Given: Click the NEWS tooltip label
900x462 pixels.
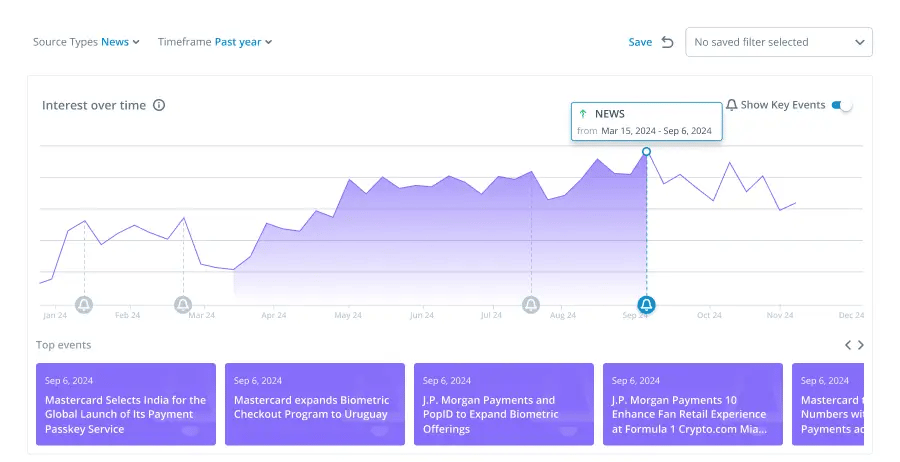Looking at the screenshot, I should 610,114.
